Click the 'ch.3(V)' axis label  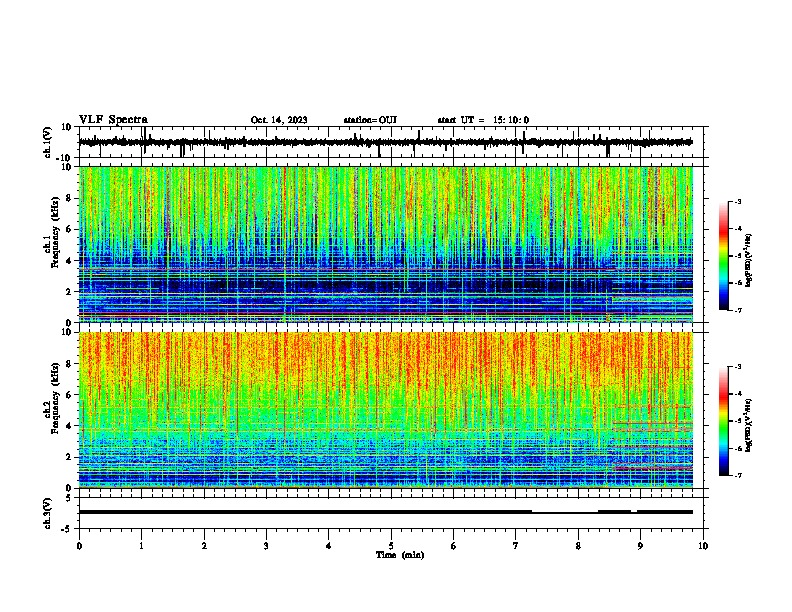coord(48,513)
